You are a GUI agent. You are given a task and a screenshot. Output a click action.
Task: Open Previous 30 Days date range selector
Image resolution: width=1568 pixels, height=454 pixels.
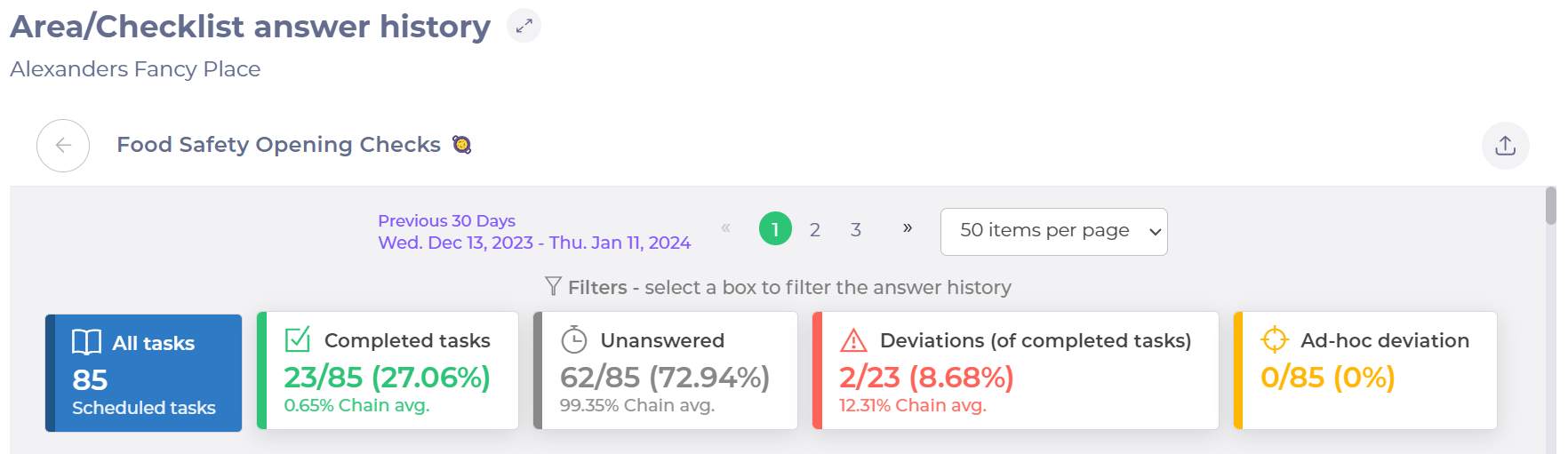534,232
